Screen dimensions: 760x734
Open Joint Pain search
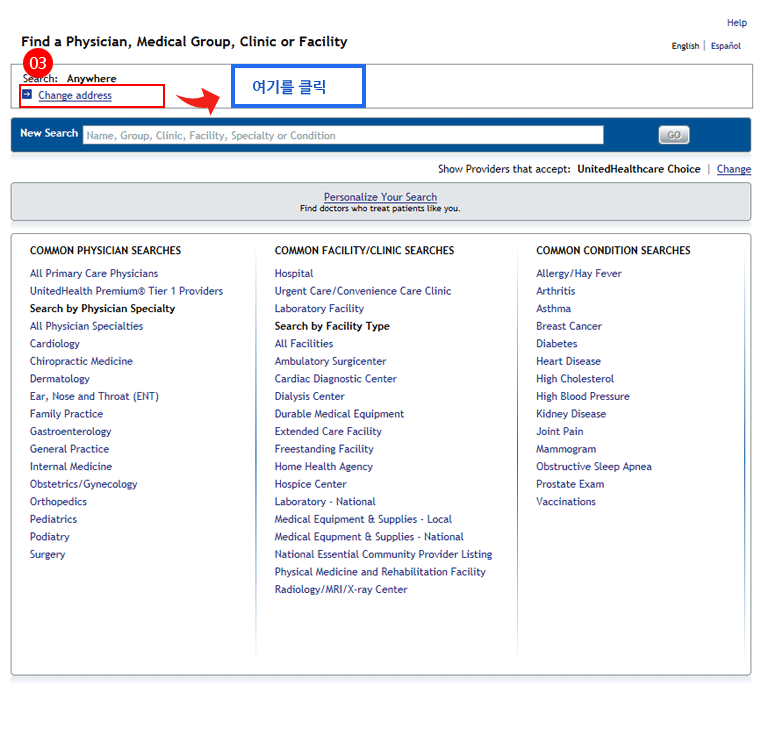click(x=559, y=431)
